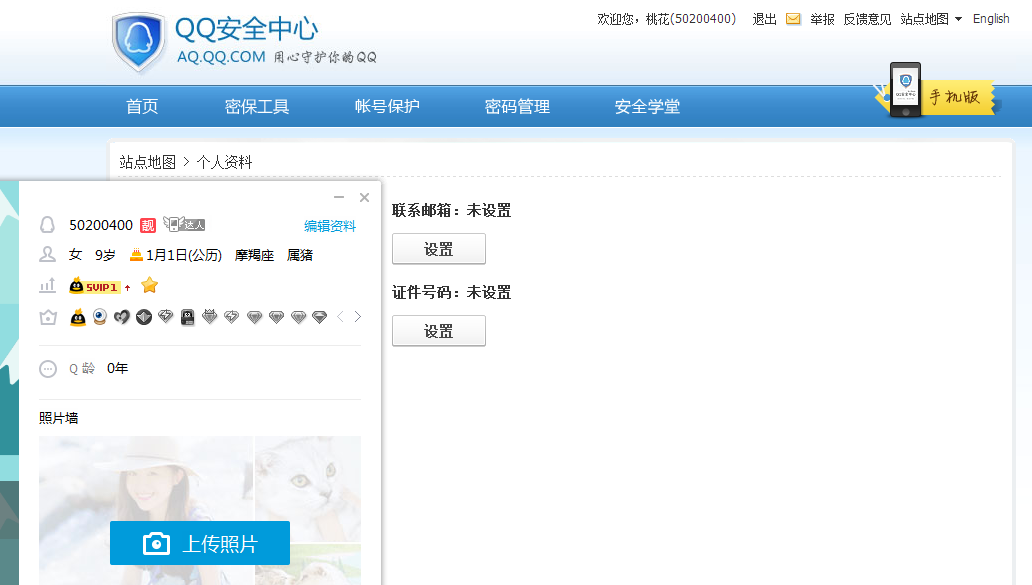Viewport: 1032px width, 585px height.
Task: Go to 首页 in navigation bar
Action: 142,106
